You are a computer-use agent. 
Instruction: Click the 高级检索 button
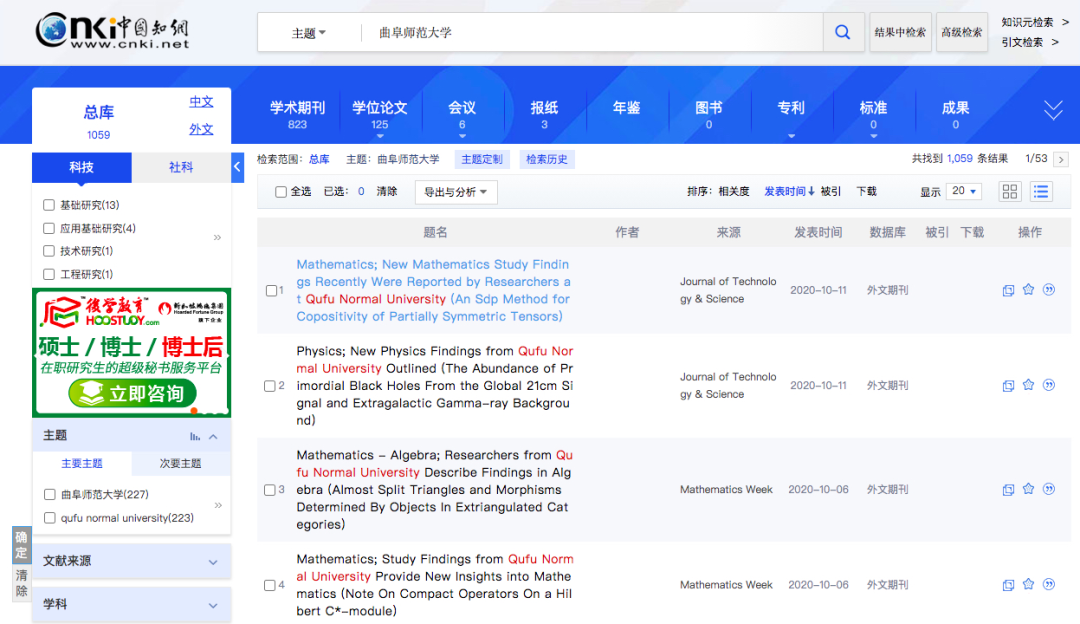961,31
